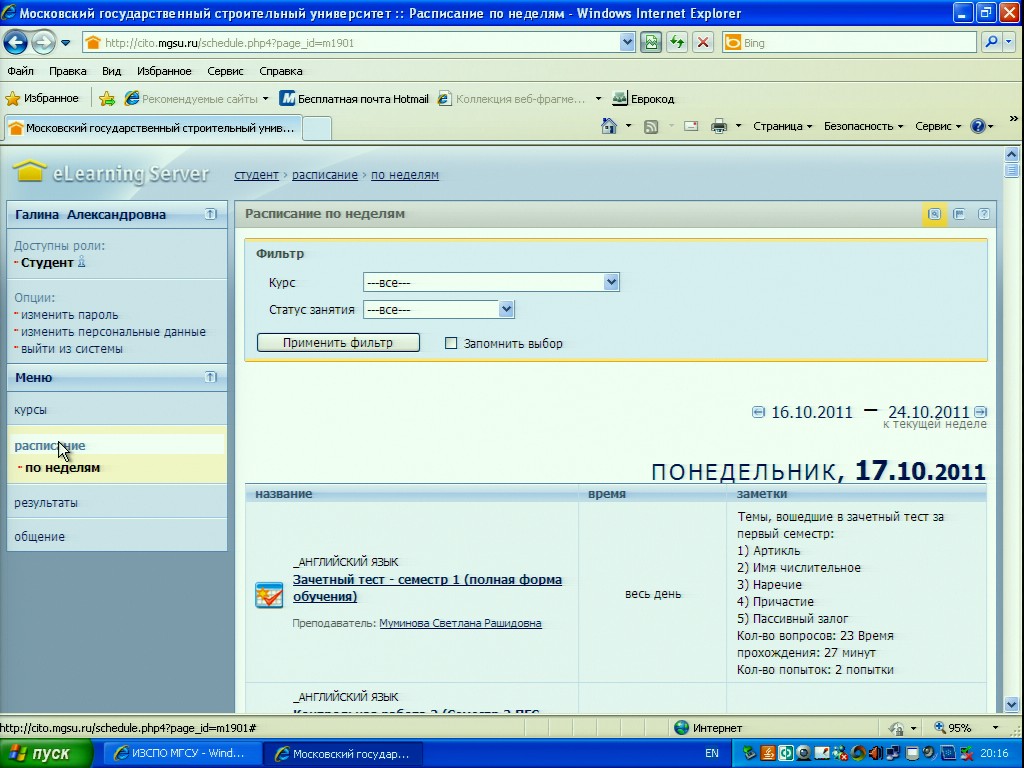
Task: Click the Read mail envelope icon
Action: (x=691, y=126)
